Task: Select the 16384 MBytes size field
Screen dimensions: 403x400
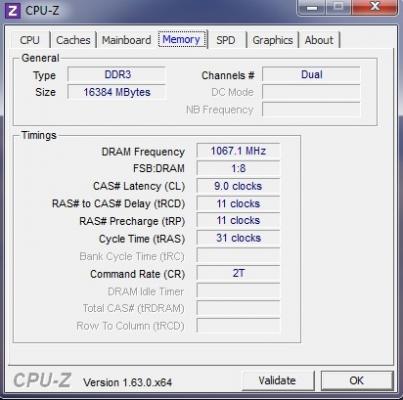Action: pos(117,92)
